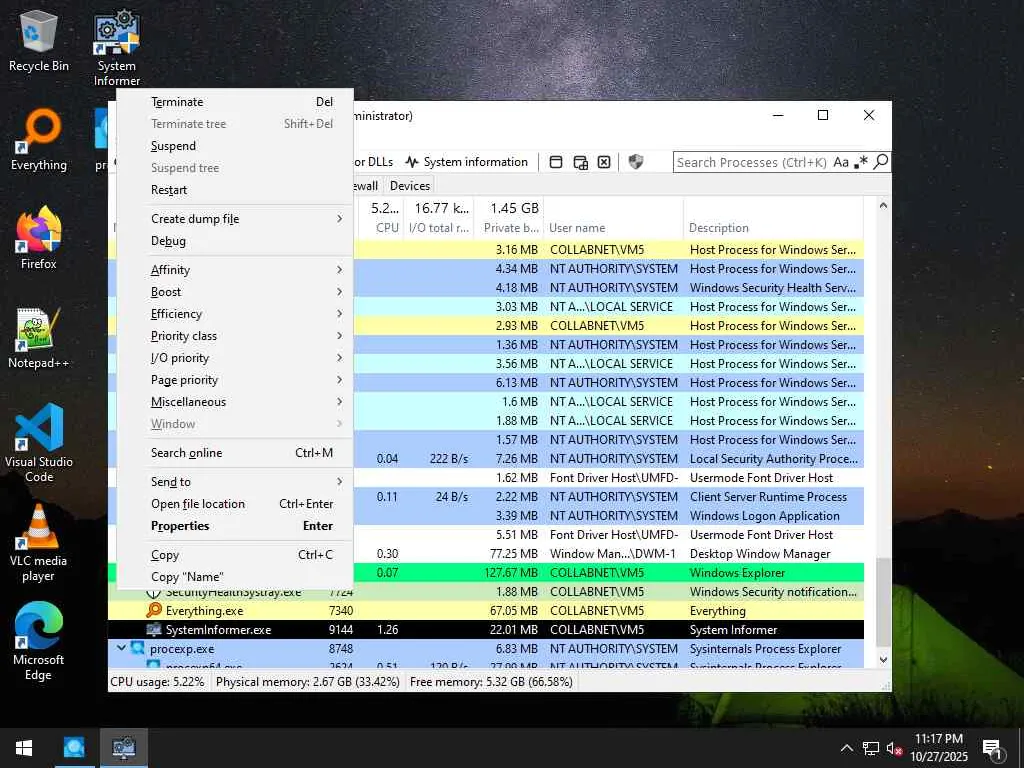Sort by the Private b... column header
This screenshot has width=1024, height=768.
point(509,217)
